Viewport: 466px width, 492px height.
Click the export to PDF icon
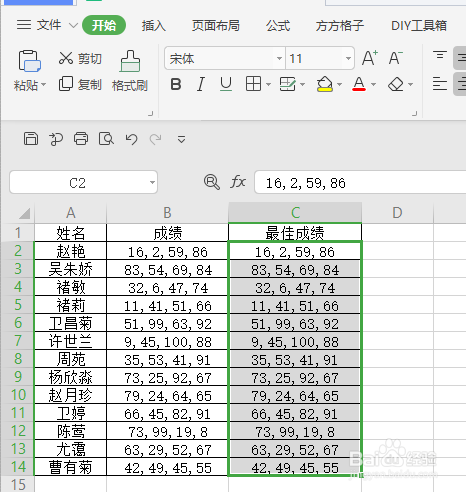coord(56,139)
